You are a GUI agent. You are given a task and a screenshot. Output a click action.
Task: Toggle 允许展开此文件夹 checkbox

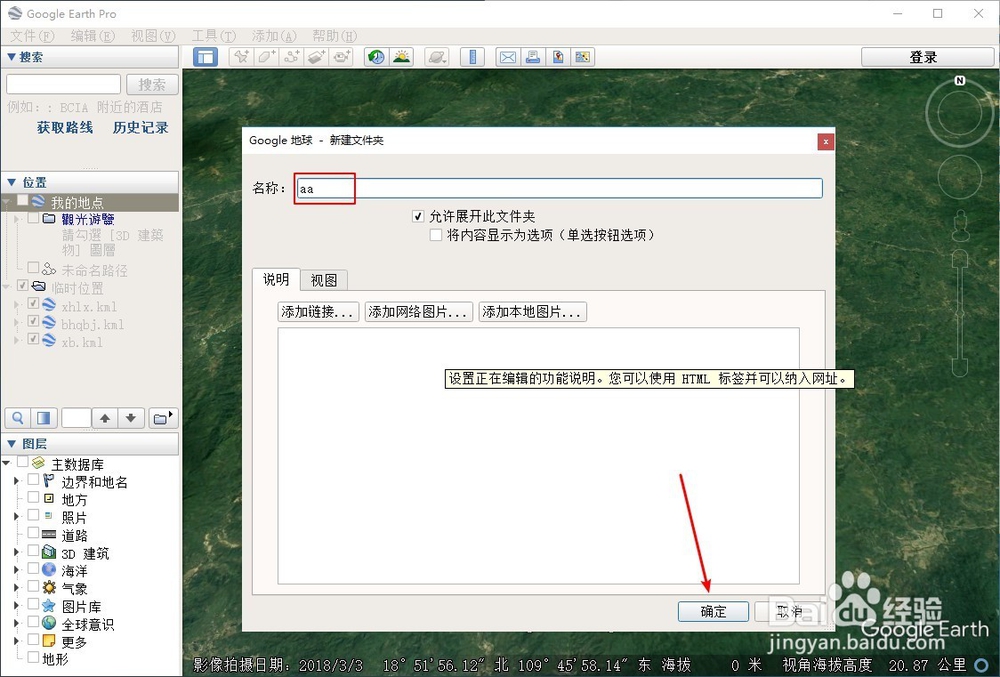point(418,217)
